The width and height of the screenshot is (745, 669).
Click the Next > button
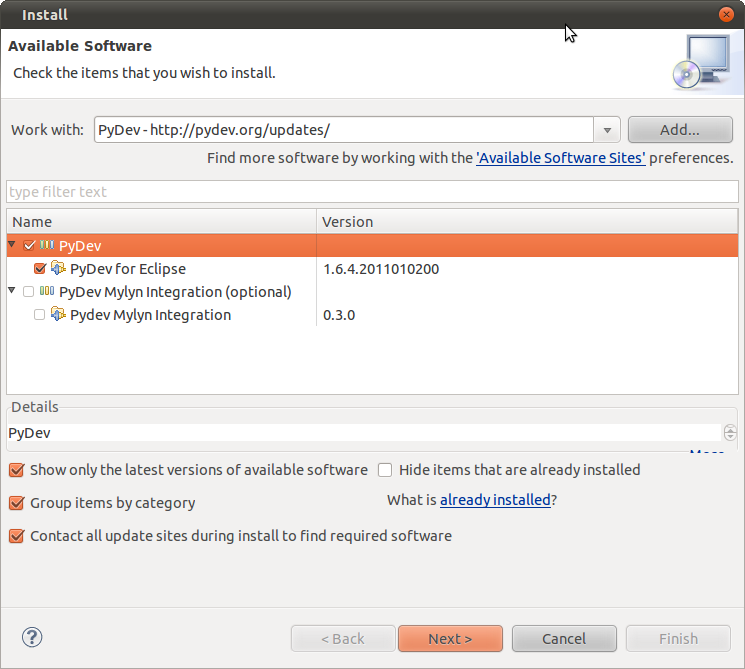(x=450, y=639)
